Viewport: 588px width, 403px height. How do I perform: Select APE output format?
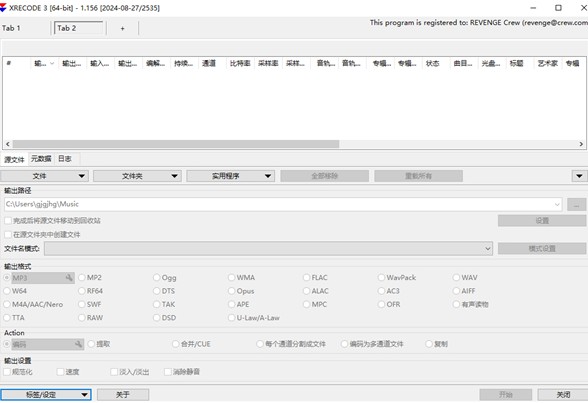click(239, 304)
